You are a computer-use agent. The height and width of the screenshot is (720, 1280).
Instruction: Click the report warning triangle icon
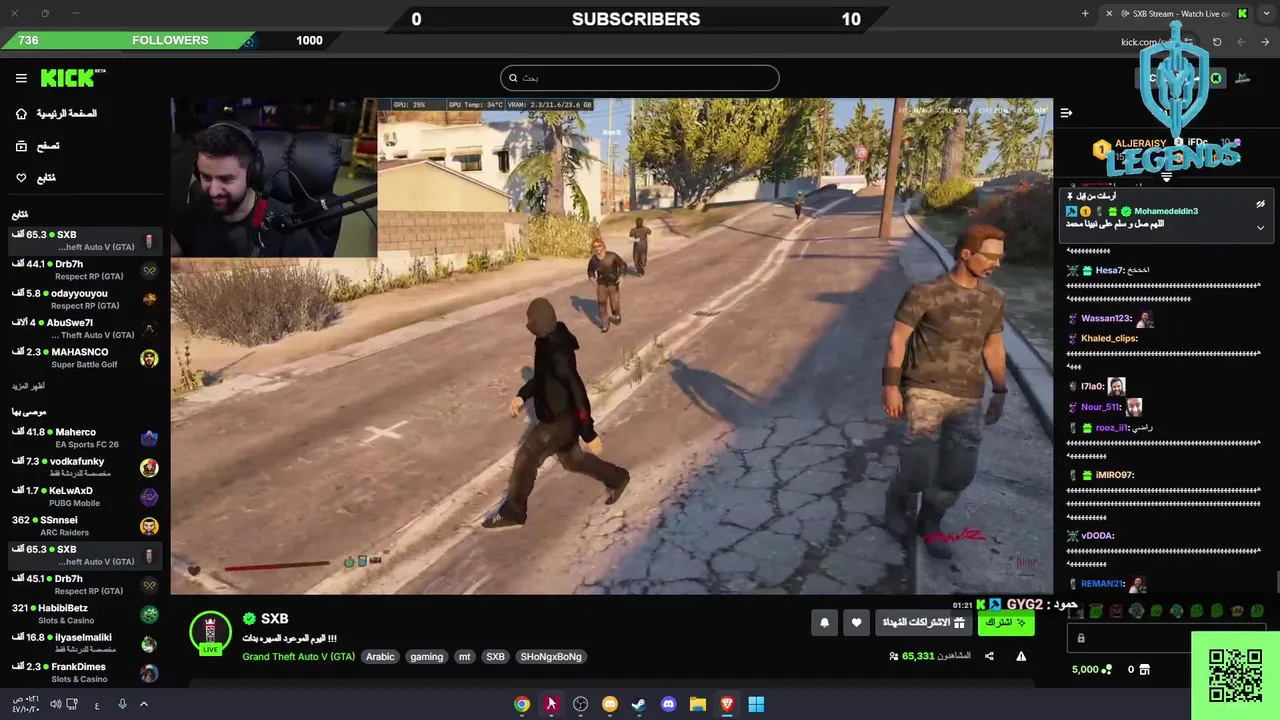click(1021, 656)
